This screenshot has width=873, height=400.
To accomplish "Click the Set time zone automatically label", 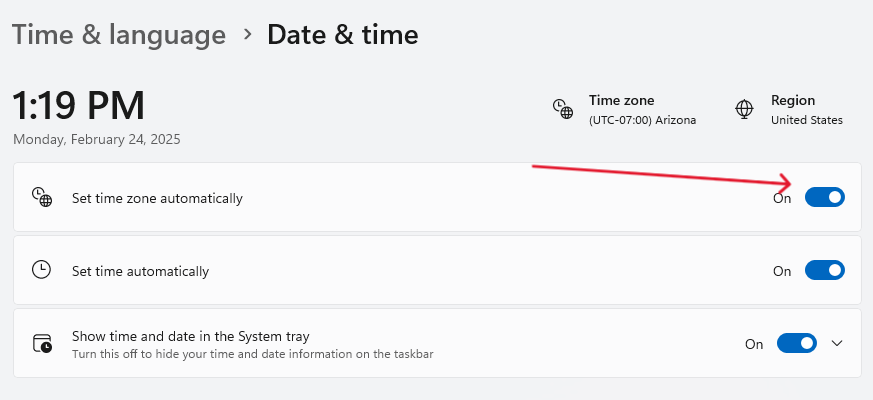I will coord(157,198).
